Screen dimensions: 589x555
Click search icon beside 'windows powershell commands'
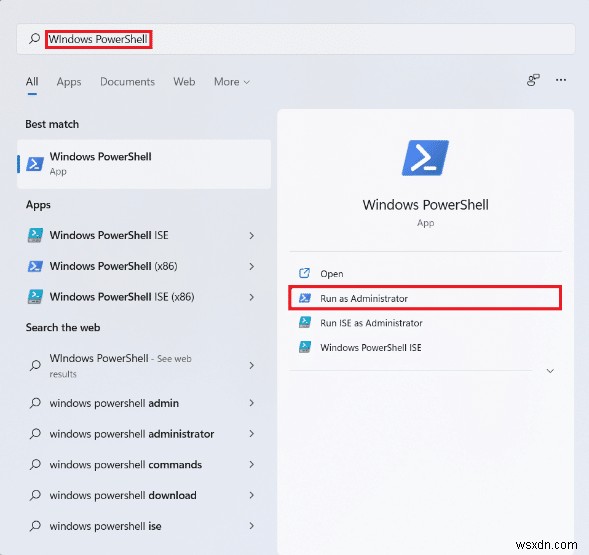click(35, 464)
